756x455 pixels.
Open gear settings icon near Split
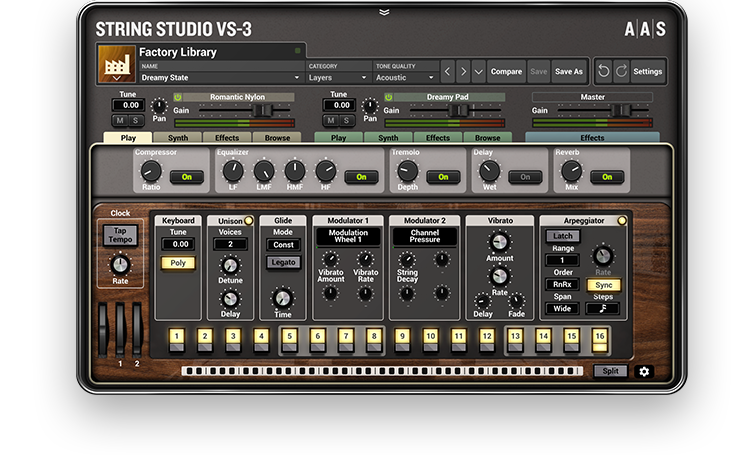644,371
